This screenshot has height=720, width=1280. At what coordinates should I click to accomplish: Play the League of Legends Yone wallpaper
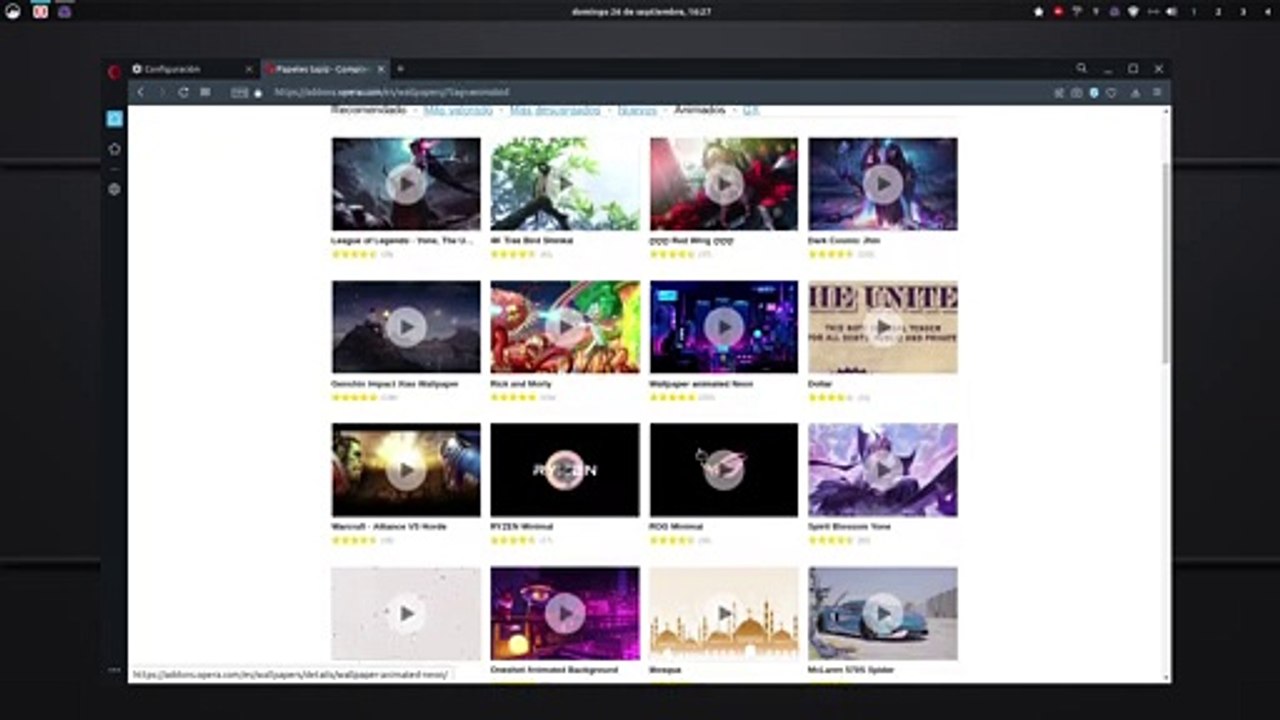(x=406, y=184)
